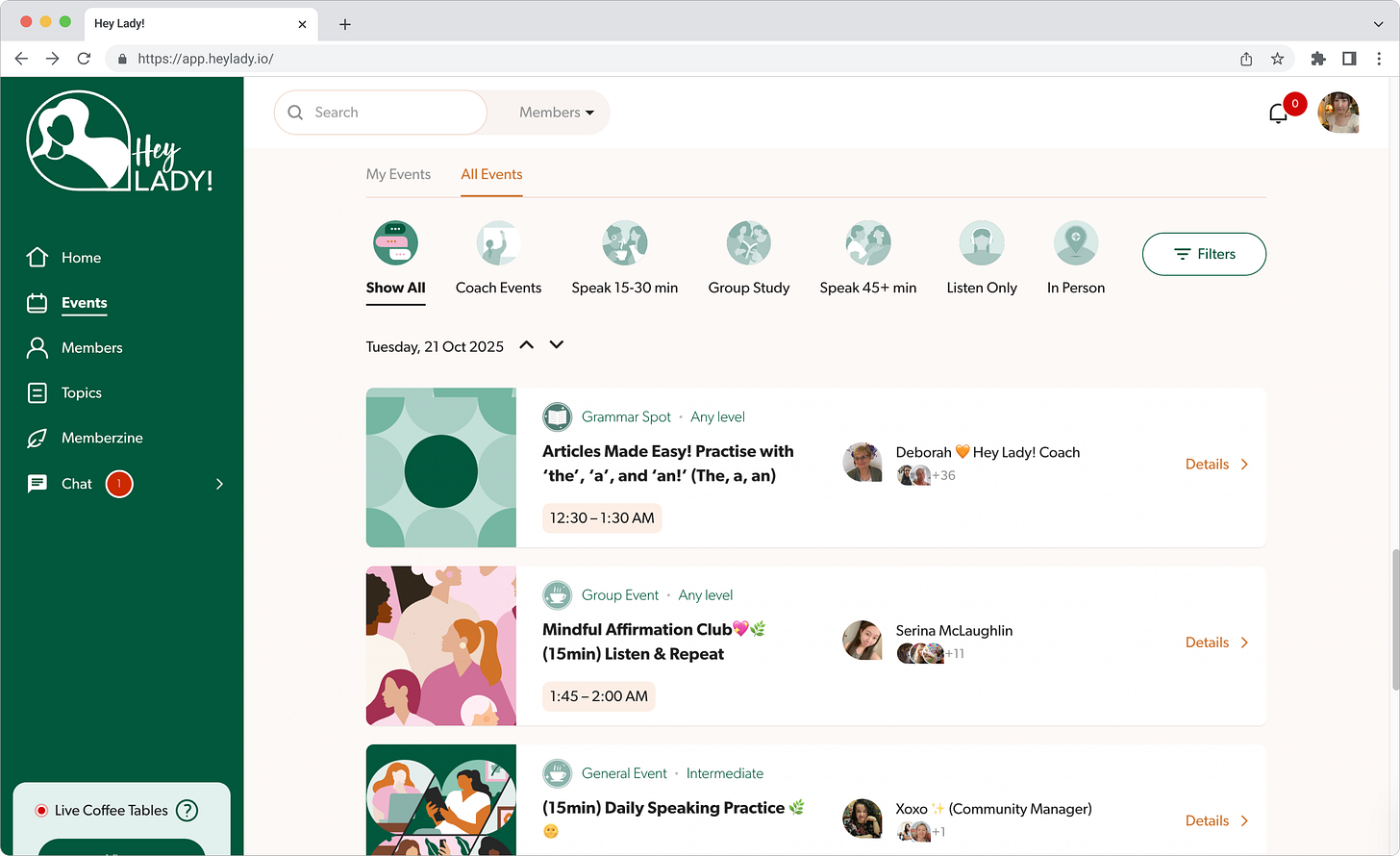Click the browser address bar URL
1400x856 pixels.
click(x=206, y=59)
